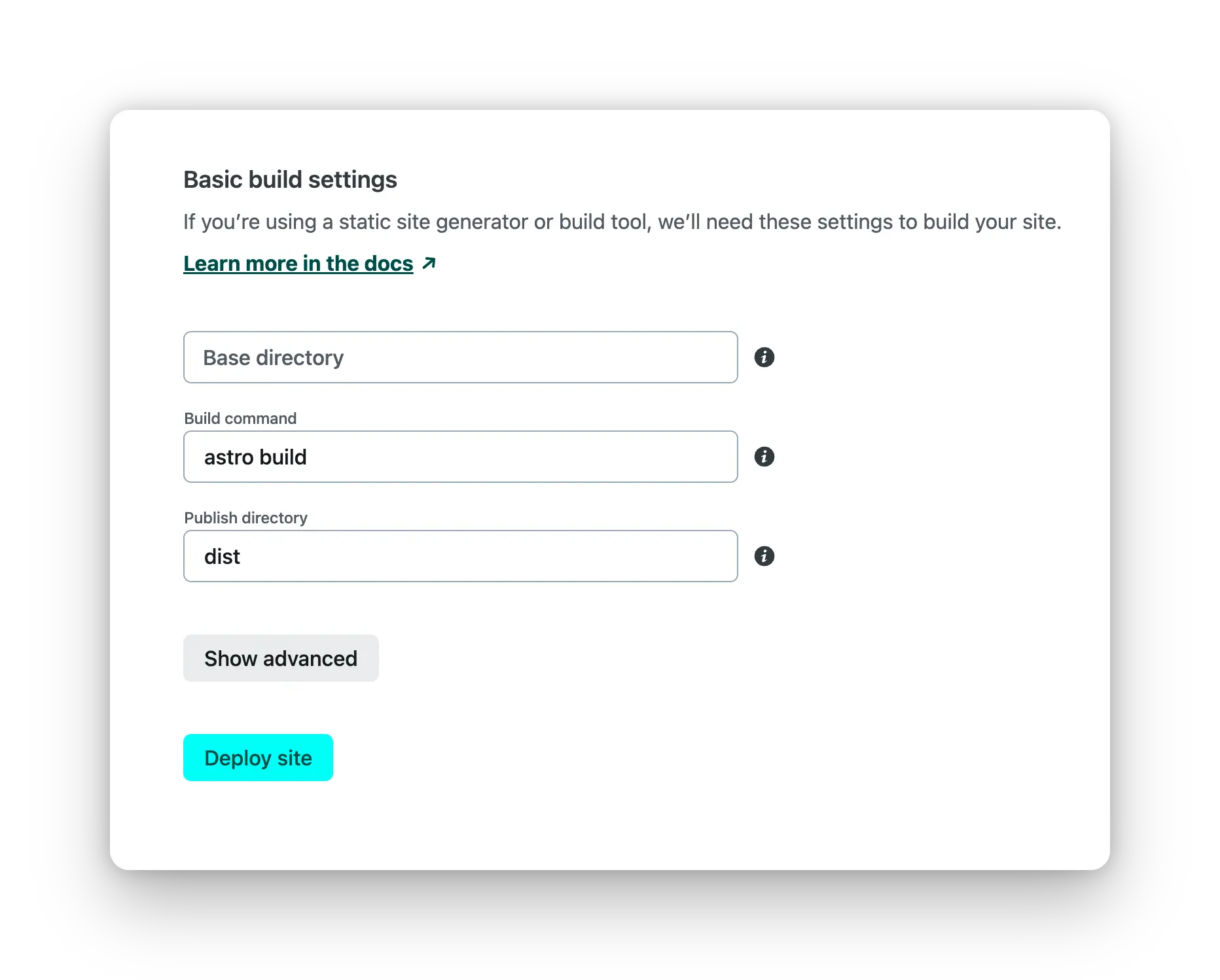Focus the Base directory input field
Image resolution: width=1220 pixels, height=980 pixels.
click(x=461, y=357)
